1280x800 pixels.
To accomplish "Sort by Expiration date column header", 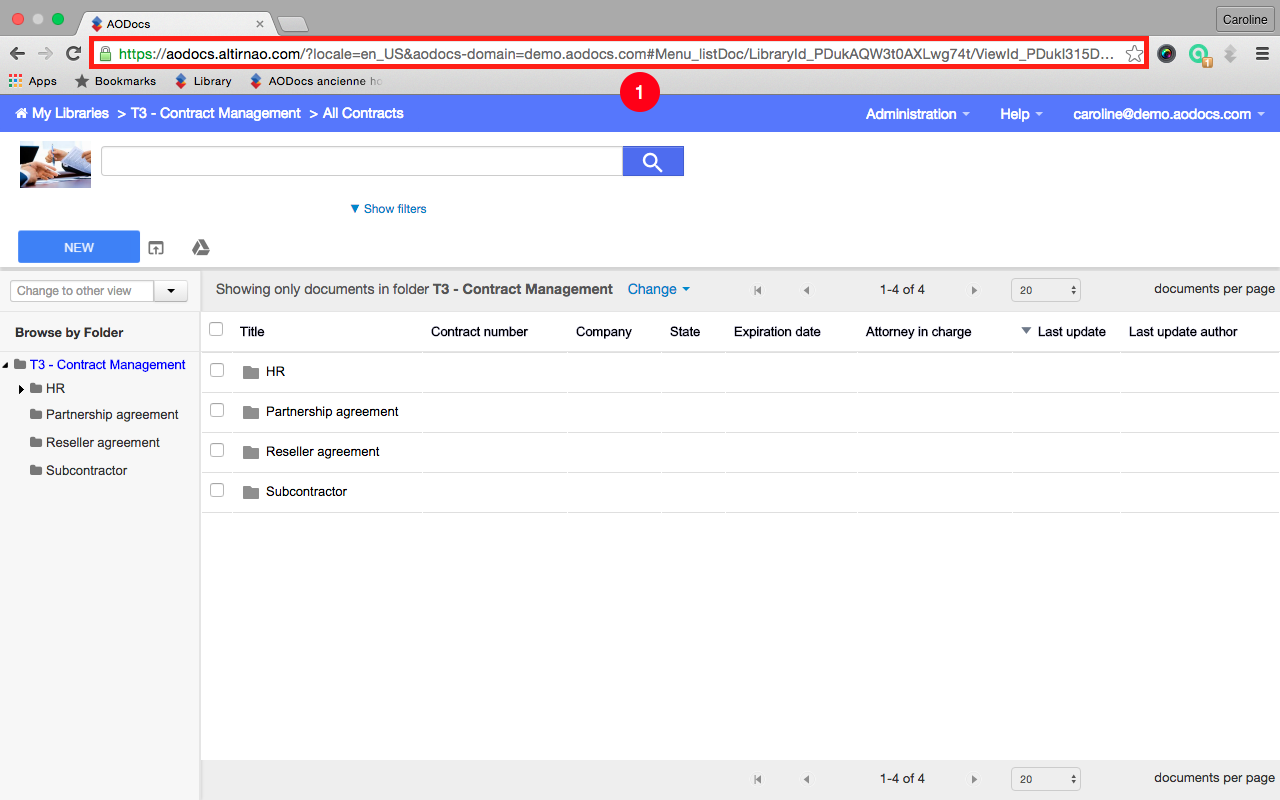I will (x=777, y=331).
